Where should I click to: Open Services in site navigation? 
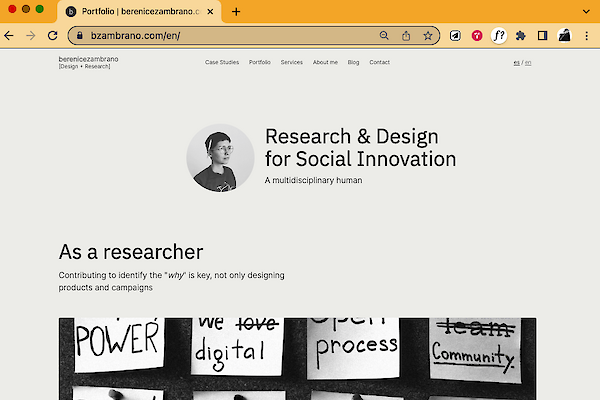click(292, 62)
